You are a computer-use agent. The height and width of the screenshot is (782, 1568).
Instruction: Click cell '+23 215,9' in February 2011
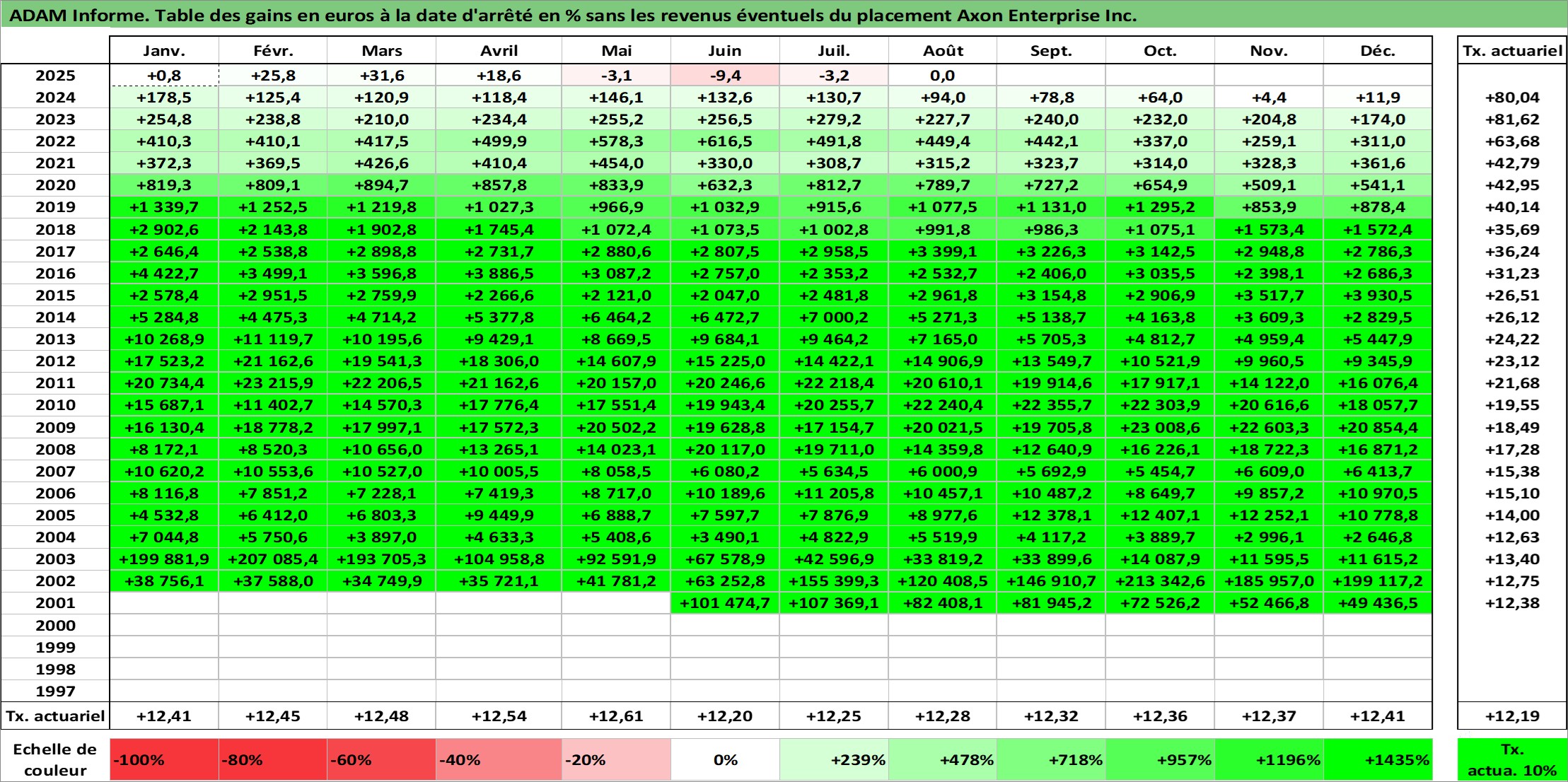pyautogui.click(x=273, y=383)
